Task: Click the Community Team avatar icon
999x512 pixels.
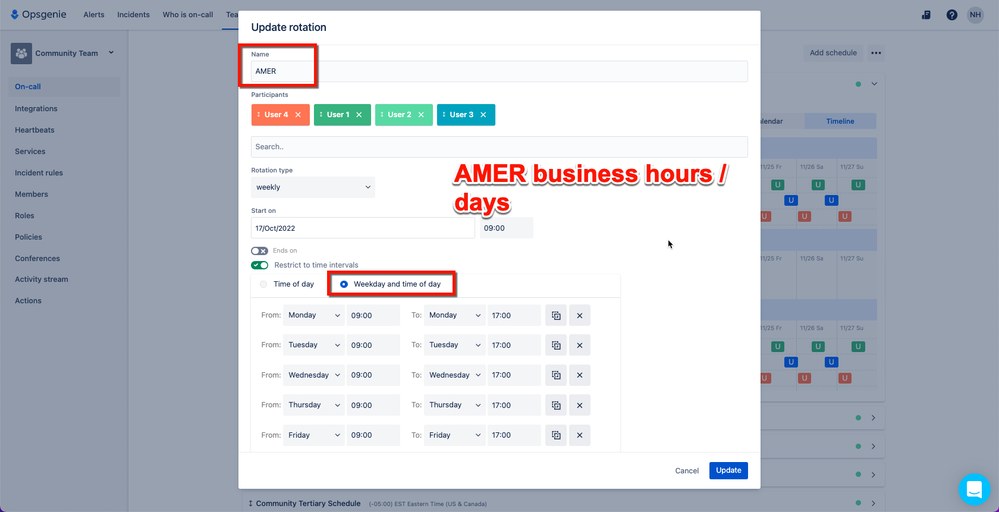Action: pos(21,53)
